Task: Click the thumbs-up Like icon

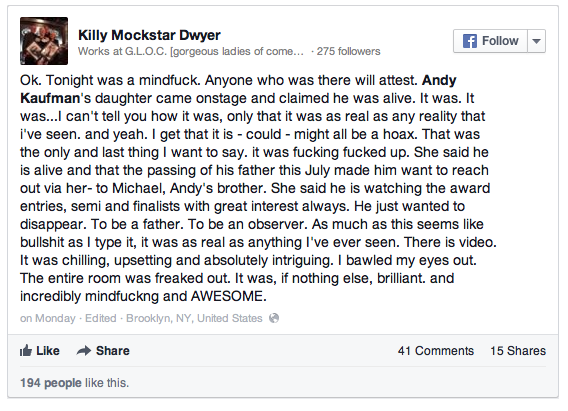Action: [26, 351]
